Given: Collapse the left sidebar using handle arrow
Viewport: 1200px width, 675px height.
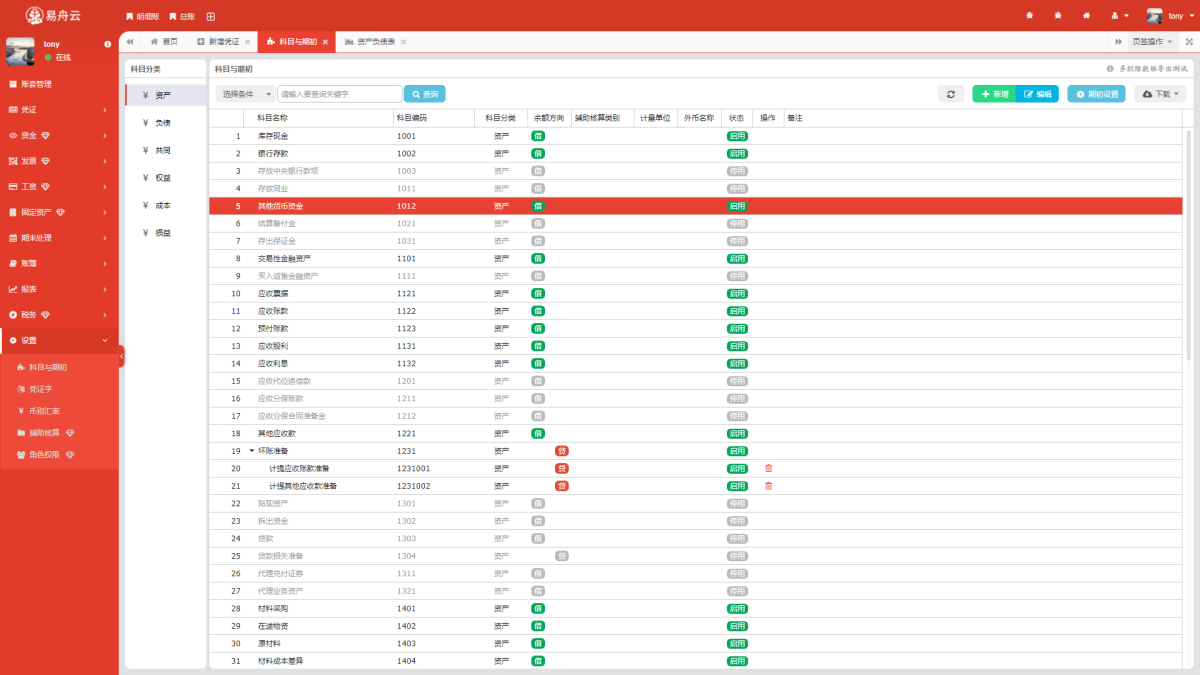Looking at the screenshot, I should pyautogui.click(x=121, y=356).
